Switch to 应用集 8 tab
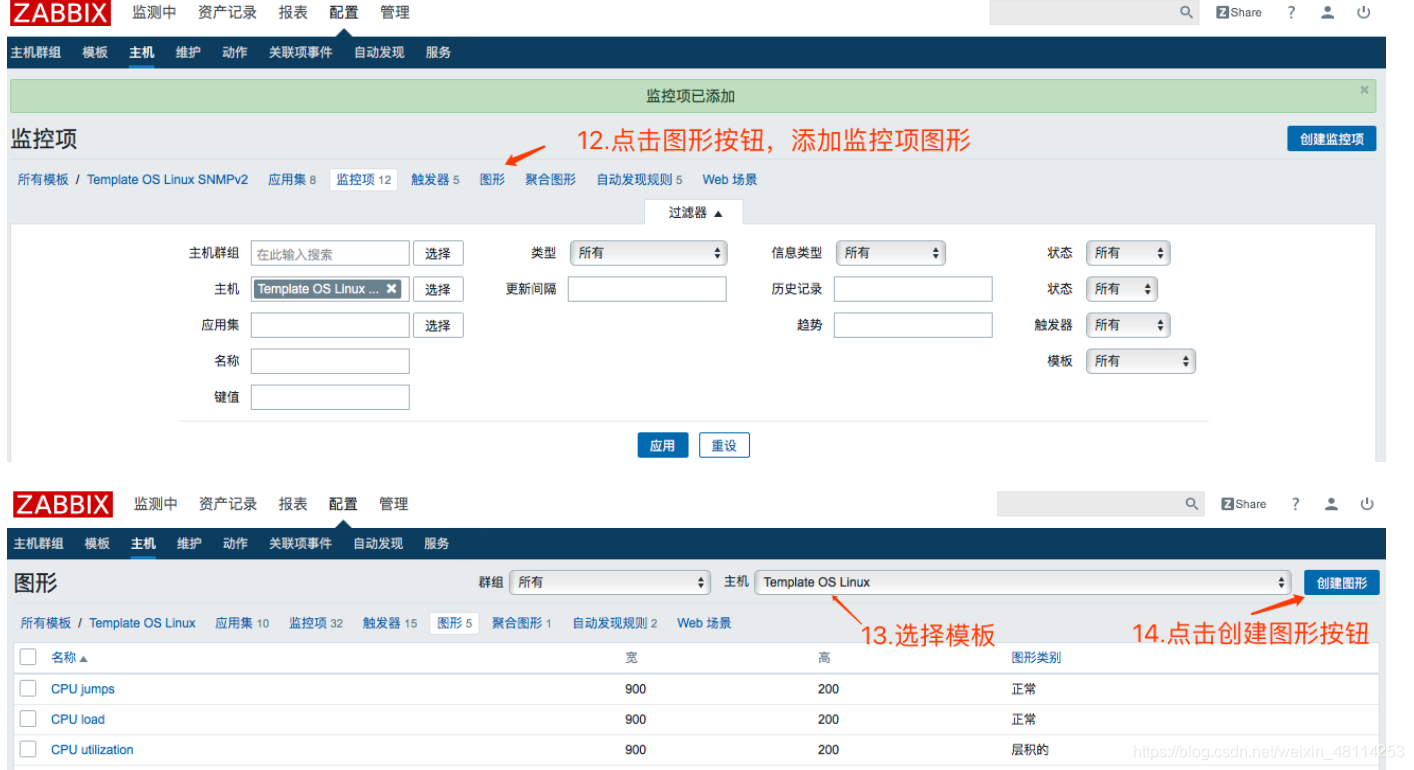This screenshot has height=770, width=1414. pos(292,180)
